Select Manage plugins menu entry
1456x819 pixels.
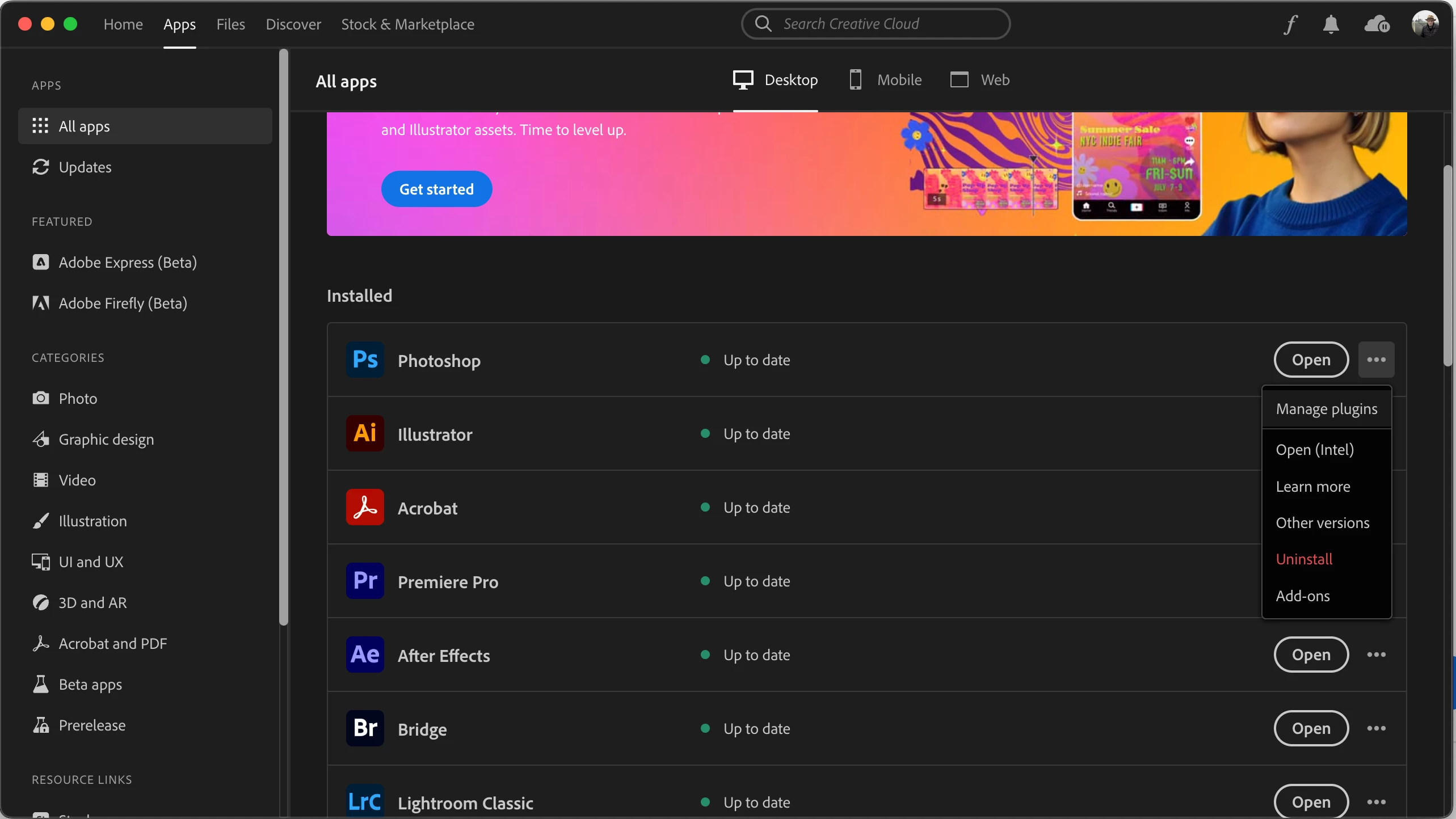(1326, 409)
